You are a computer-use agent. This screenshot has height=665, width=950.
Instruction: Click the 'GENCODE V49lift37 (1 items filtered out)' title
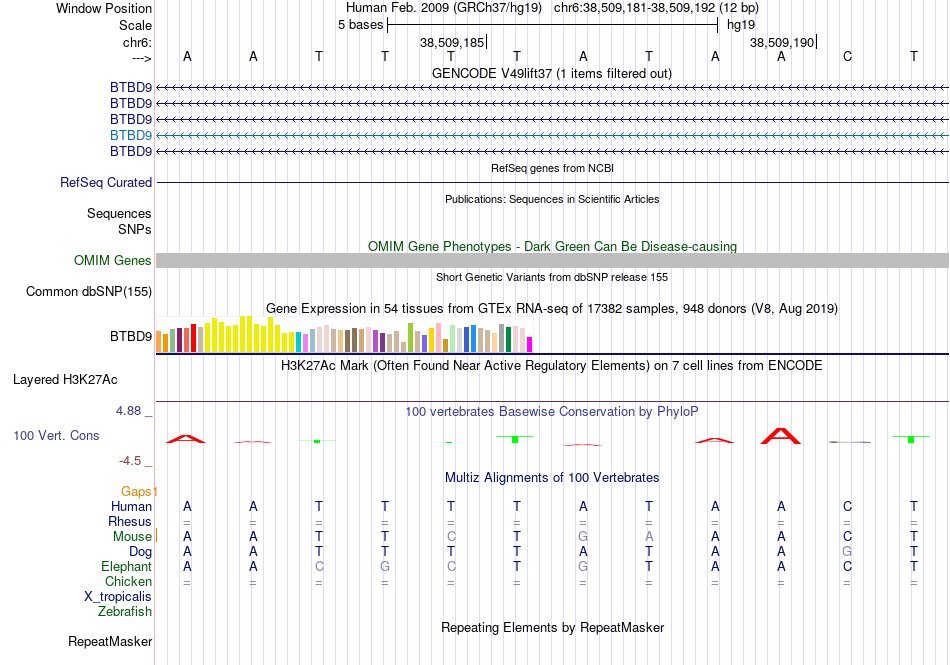click(x=552, y=73)
